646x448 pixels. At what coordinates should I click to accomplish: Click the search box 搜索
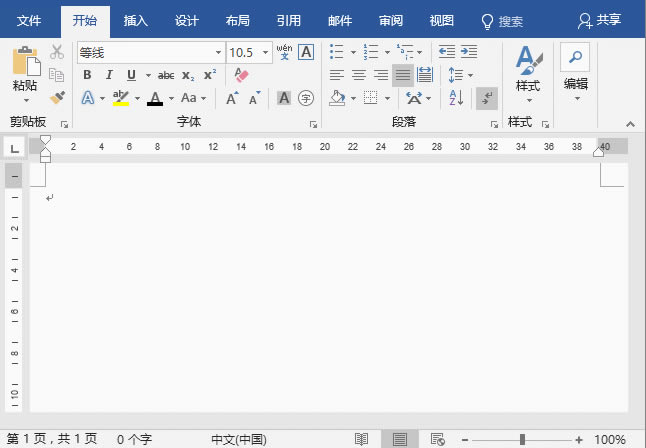click(503, 21)
